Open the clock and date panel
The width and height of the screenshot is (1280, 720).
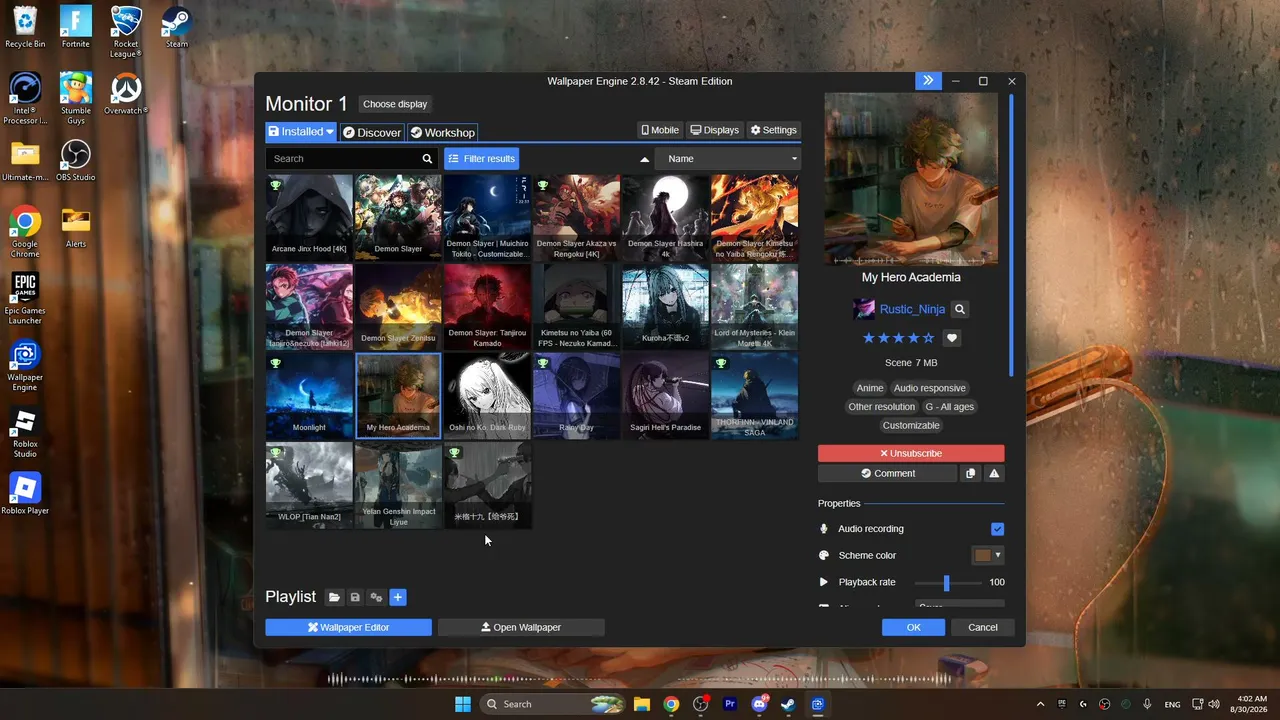(x=1251, y=704)
